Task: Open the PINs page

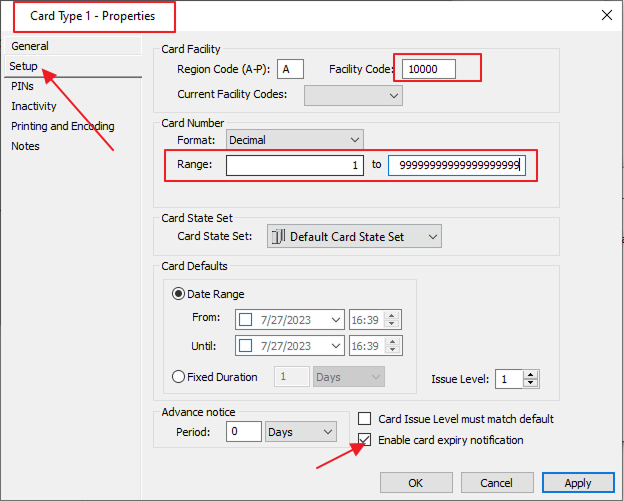Action: [22, 86]
